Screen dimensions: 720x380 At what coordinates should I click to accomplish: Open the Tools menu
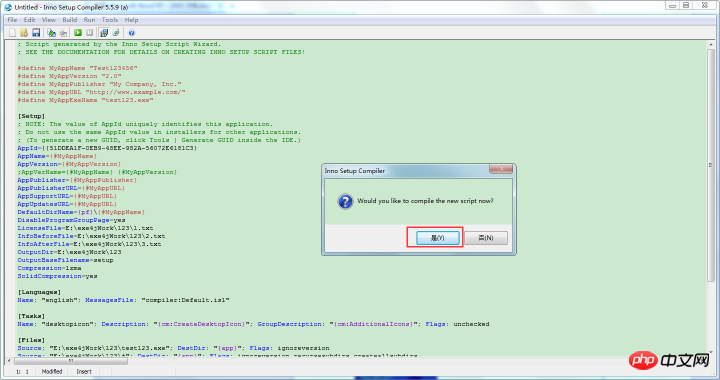tap(110, 20)
